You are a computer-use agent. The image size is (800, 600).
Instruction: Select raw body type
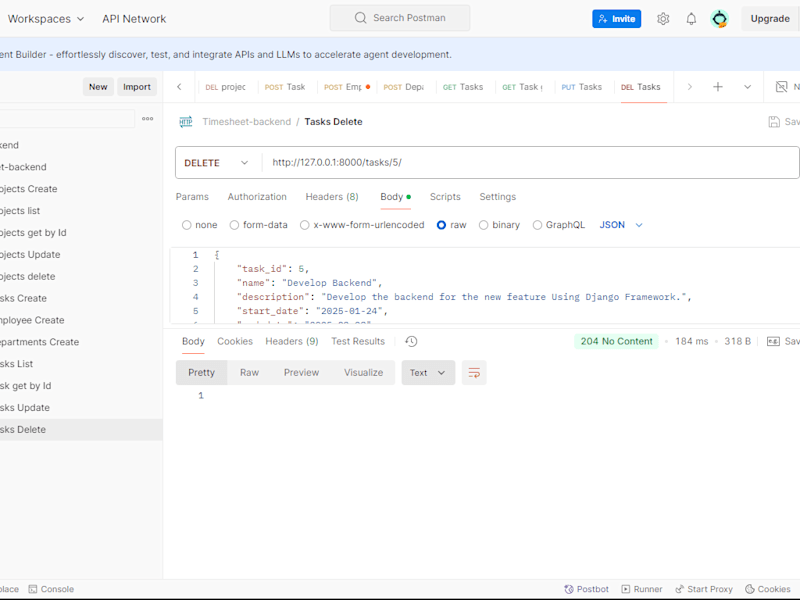[441, 225]
